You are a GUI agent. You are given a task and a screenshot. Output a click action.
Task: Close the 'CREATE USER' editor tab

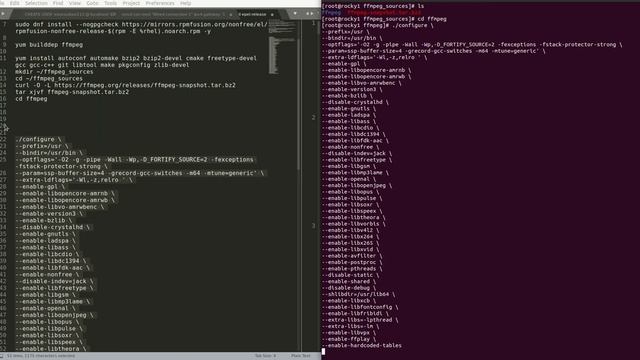[231, 15]
